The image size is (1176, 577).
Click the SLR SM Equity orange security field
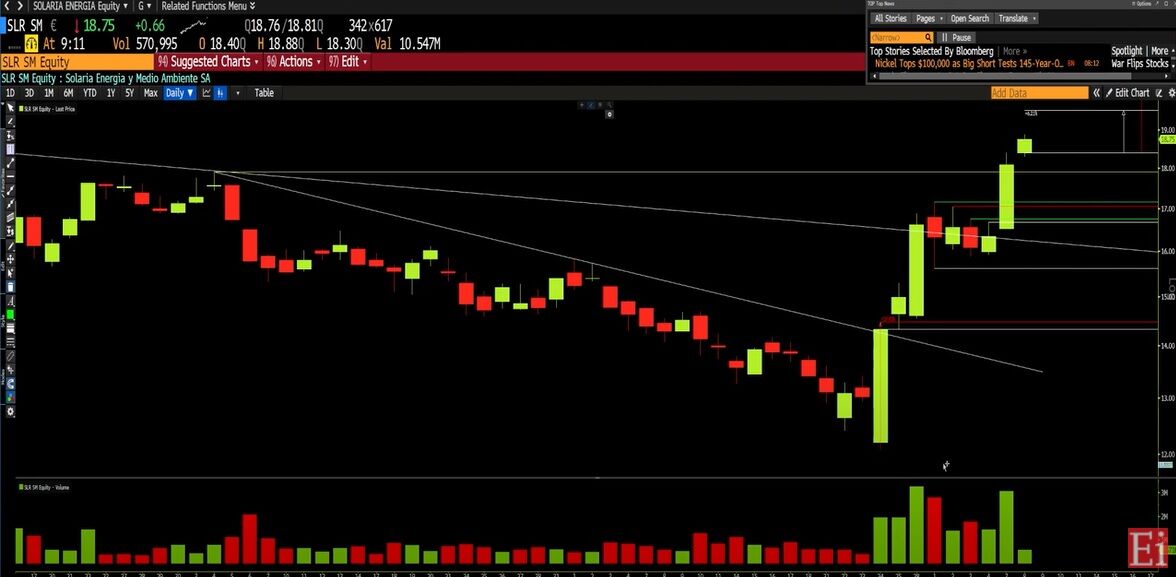coord(77,62)
